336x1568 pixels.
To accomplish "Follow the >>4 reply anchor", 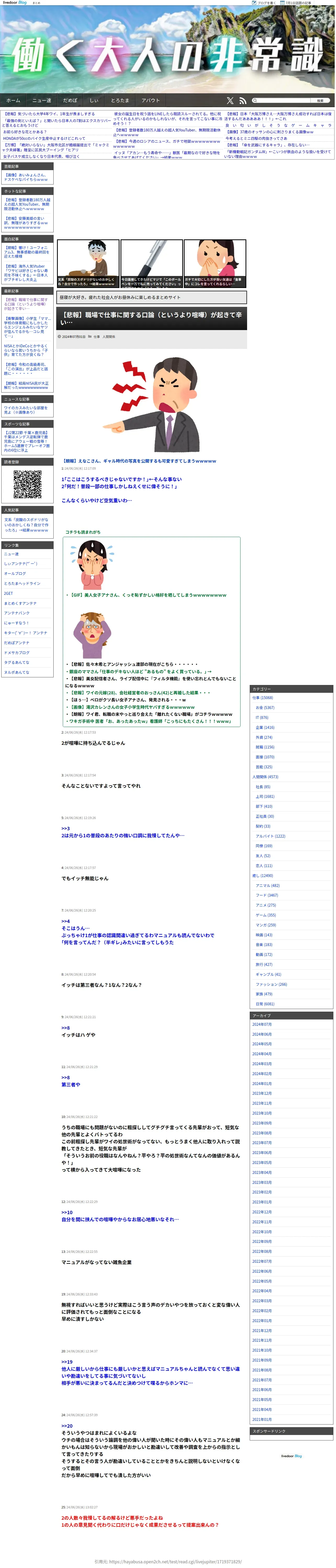I will pyautogui.click(x=65, y=921).
